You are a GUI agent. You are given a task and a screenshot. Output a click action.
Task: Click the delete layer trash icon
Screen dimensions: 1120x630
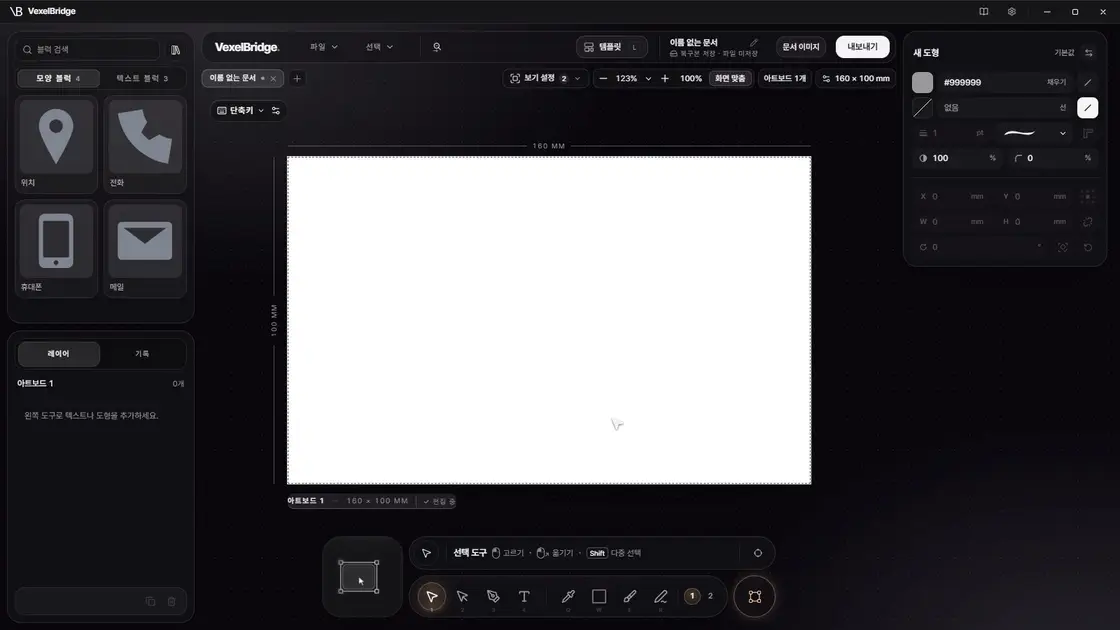(x=171, y=601)
